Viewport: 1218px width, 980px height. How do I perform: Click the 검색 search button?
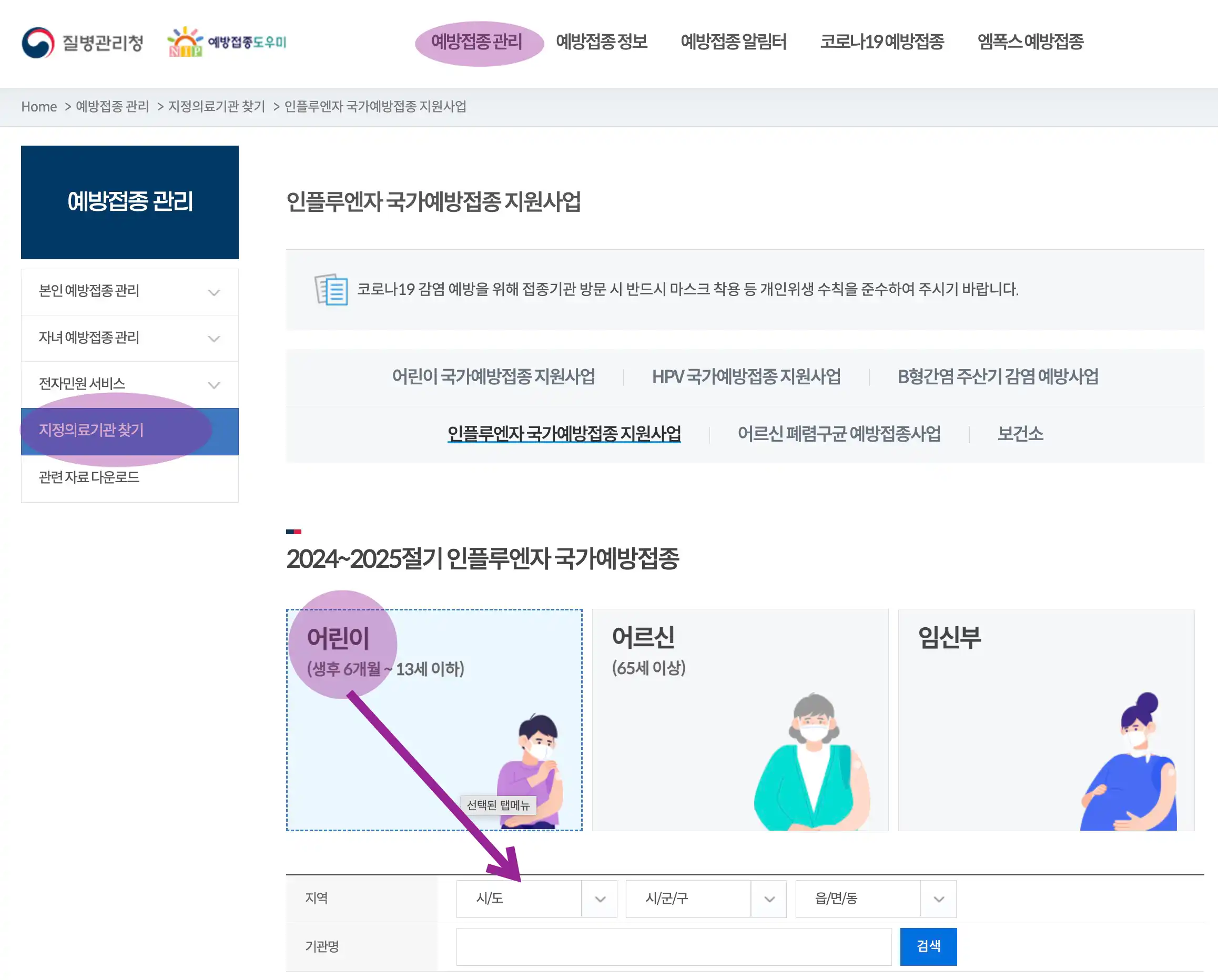coord(928,947)
